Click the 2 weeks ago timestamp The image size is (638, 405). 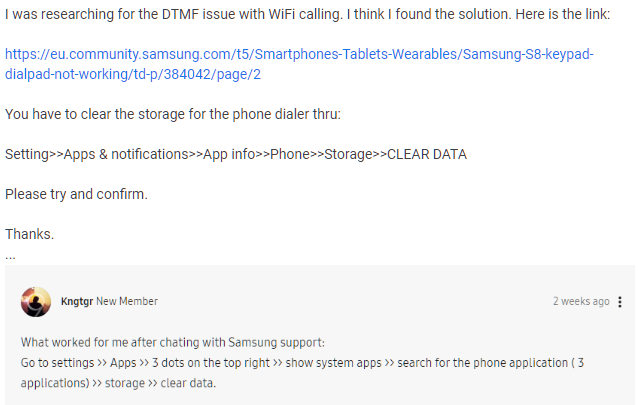[581, 301]
